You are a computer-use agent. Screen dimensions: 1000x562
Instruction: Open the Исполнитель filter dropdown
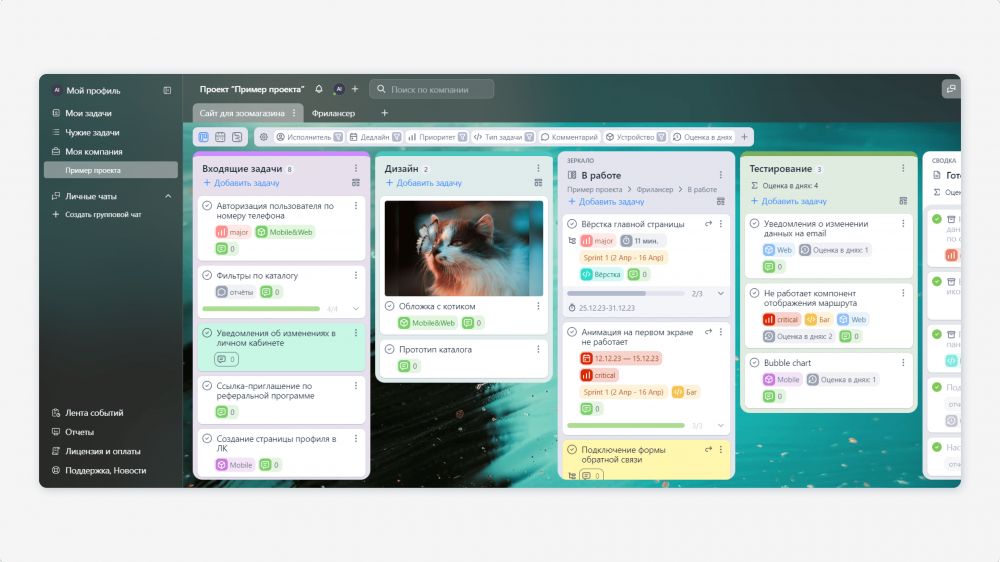pyautogui.click(x=339, y=137)
